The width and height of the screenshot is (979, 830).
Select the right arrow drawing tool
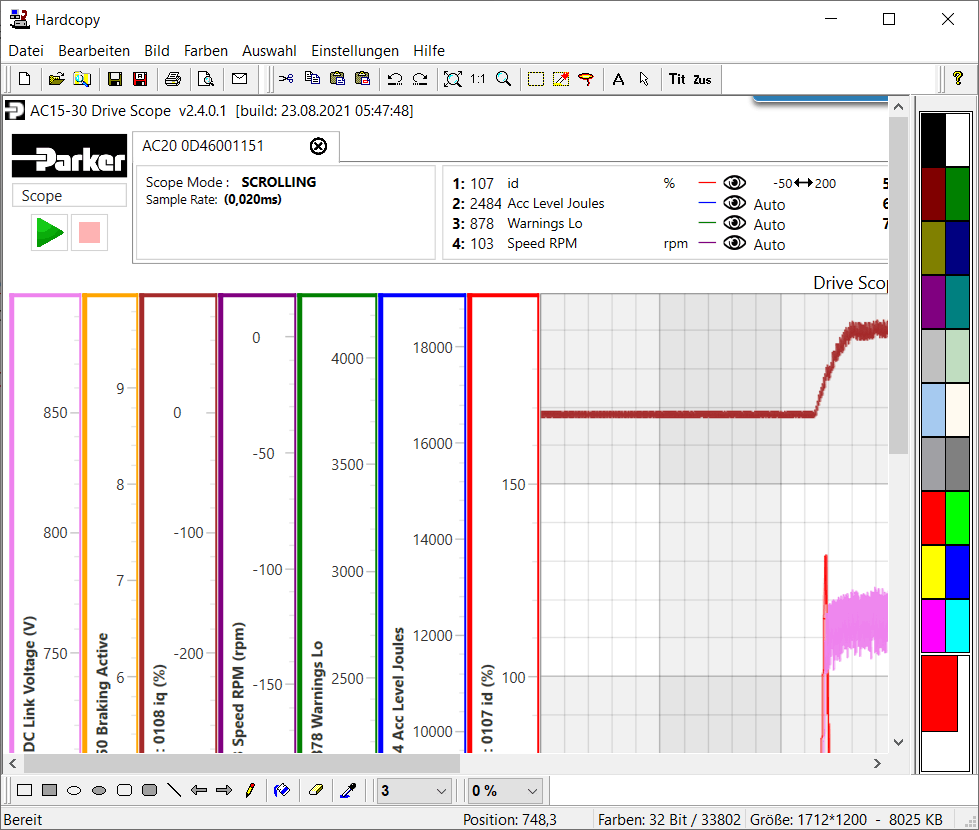(224, 791)
